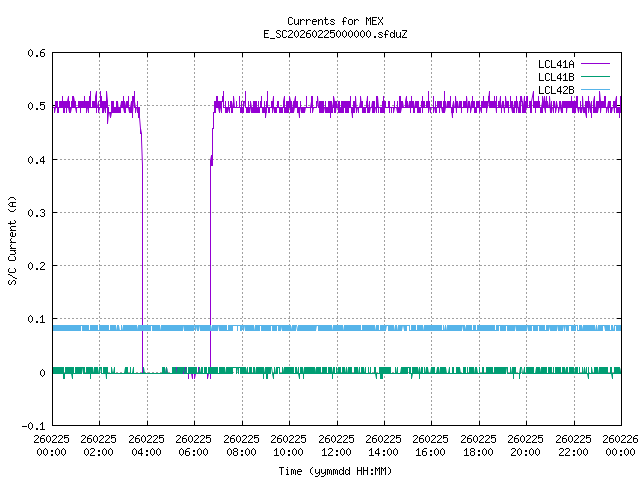Viewport: 640px width, 480px height.
Task: Click the 'S/C Current (A)' y-axis label
Action: (x=12, y=239)
